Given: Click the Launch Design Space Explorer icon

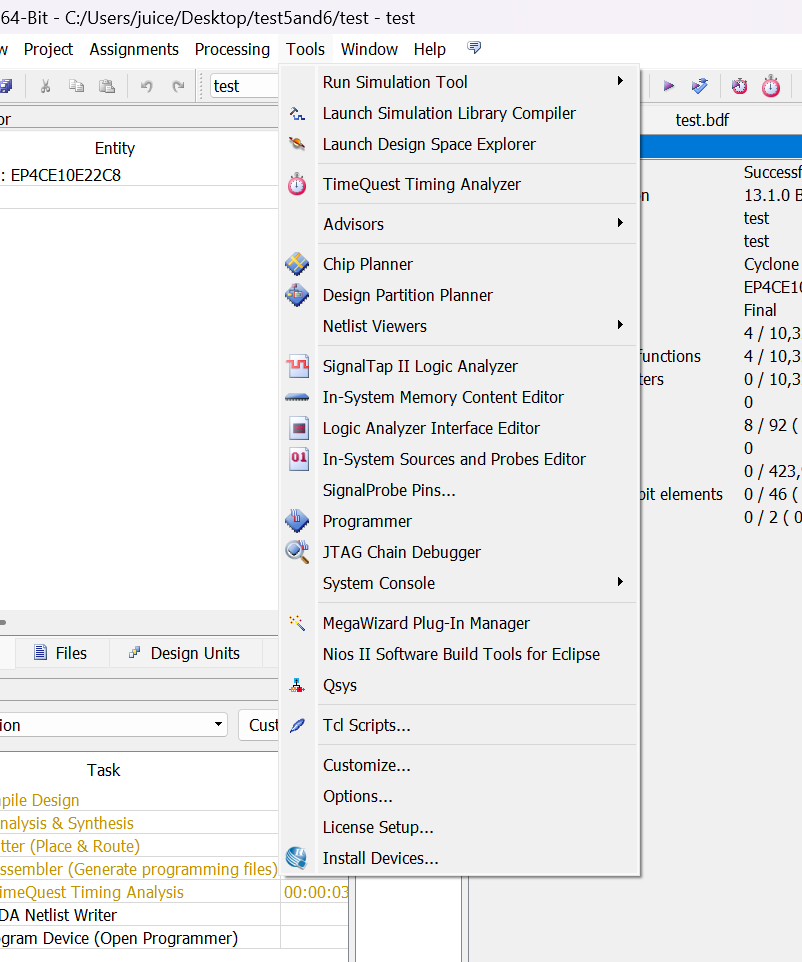Looking at the screenshot, I should click(297, 144).
